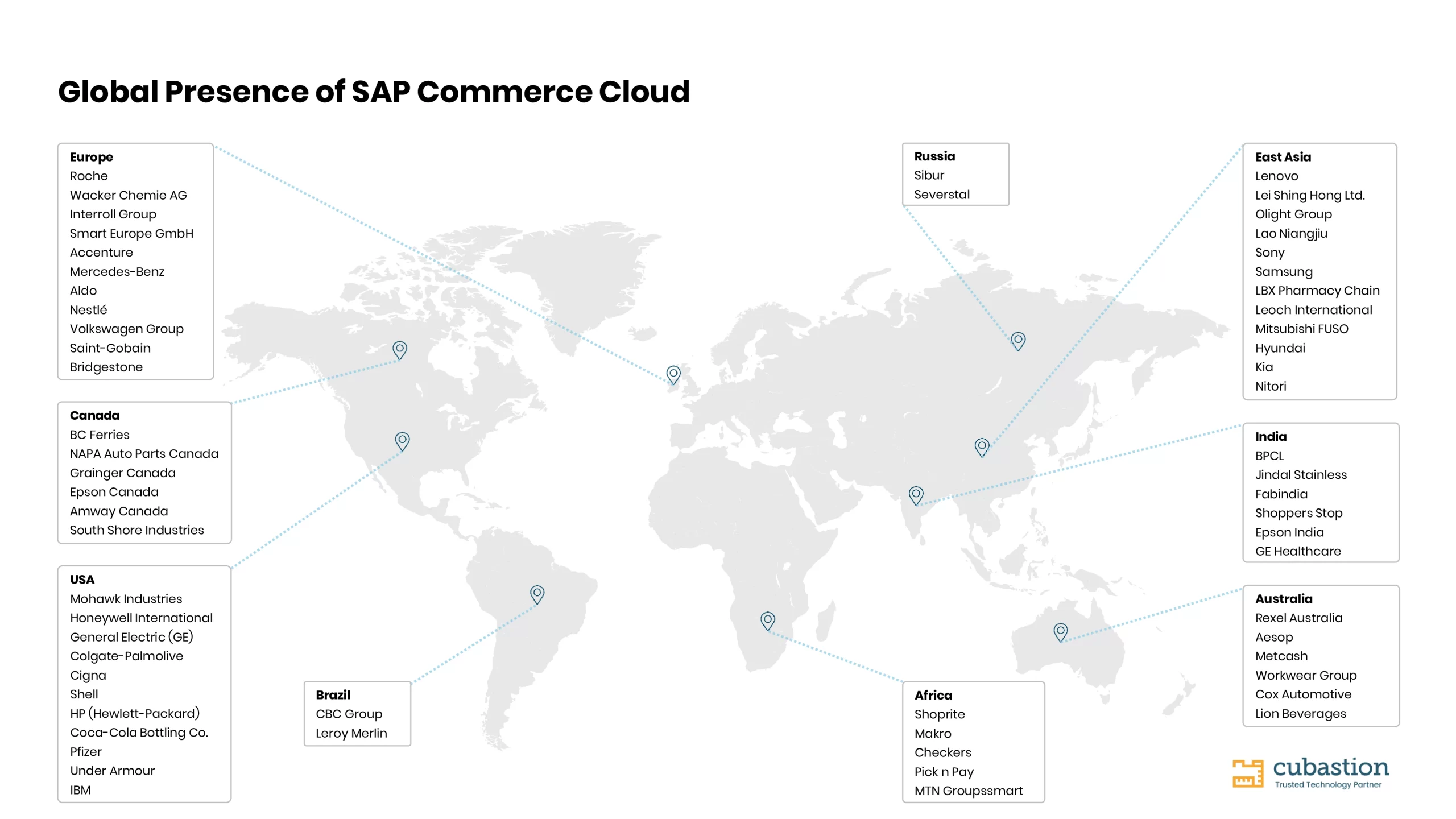The height and width of the screenshot is (819, 1456).
Task: Select BPCL
Action: (1269, 456)
